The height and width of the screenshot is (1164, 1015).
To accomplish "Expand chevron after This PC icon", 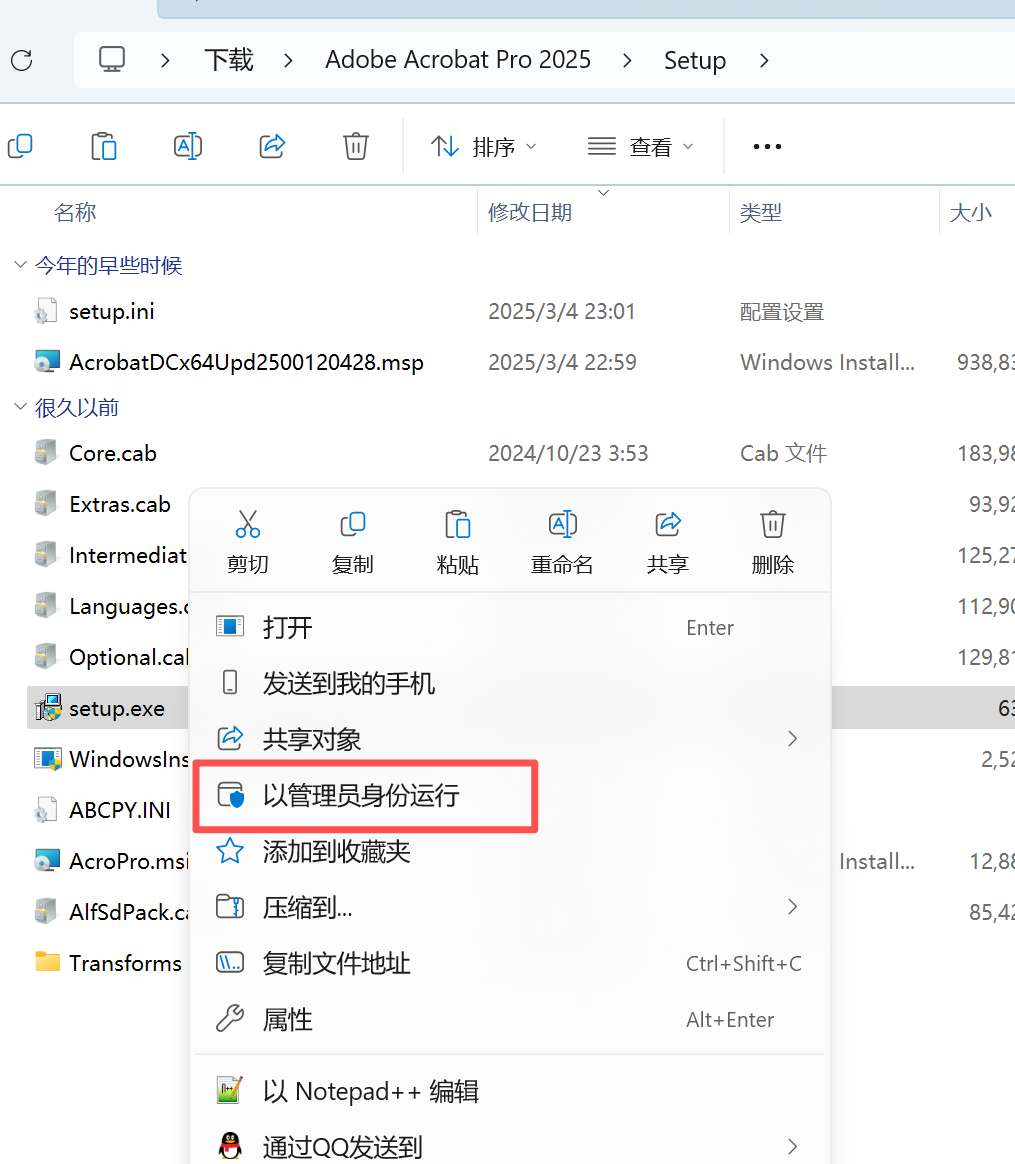I will click(165, 60).
